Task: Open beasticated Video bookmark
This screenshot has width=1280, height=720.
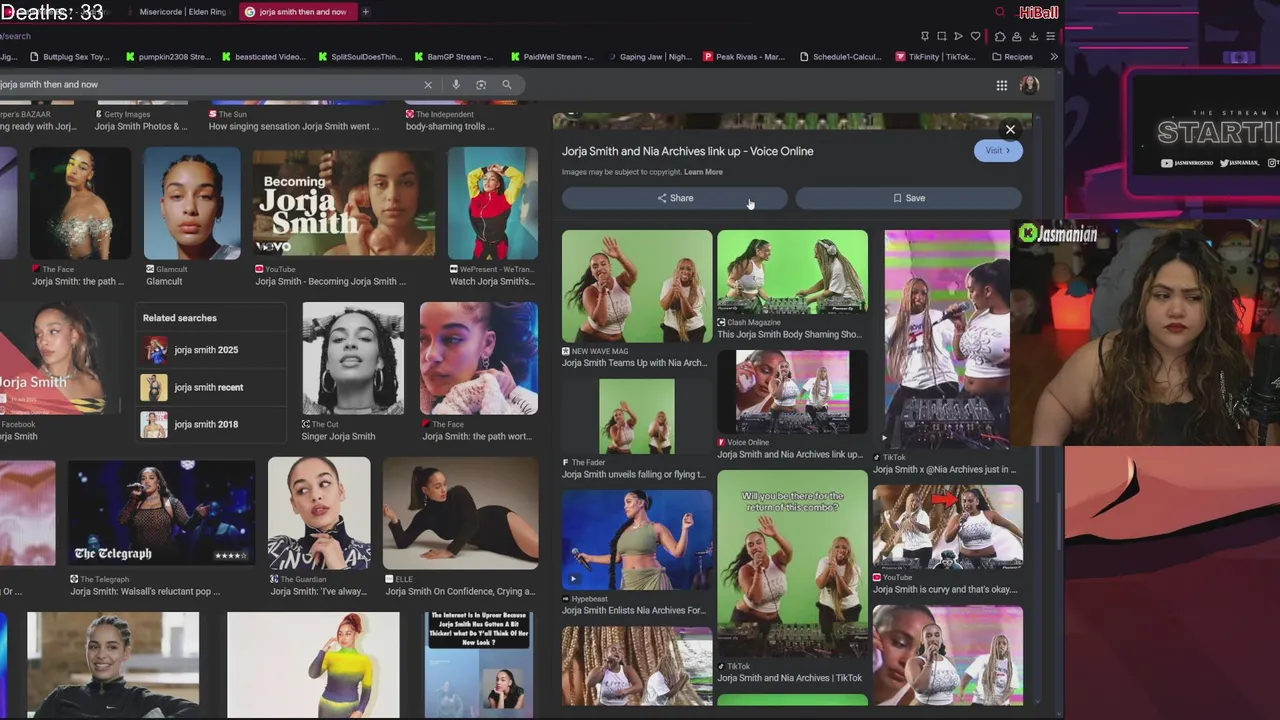Action: 264,57
